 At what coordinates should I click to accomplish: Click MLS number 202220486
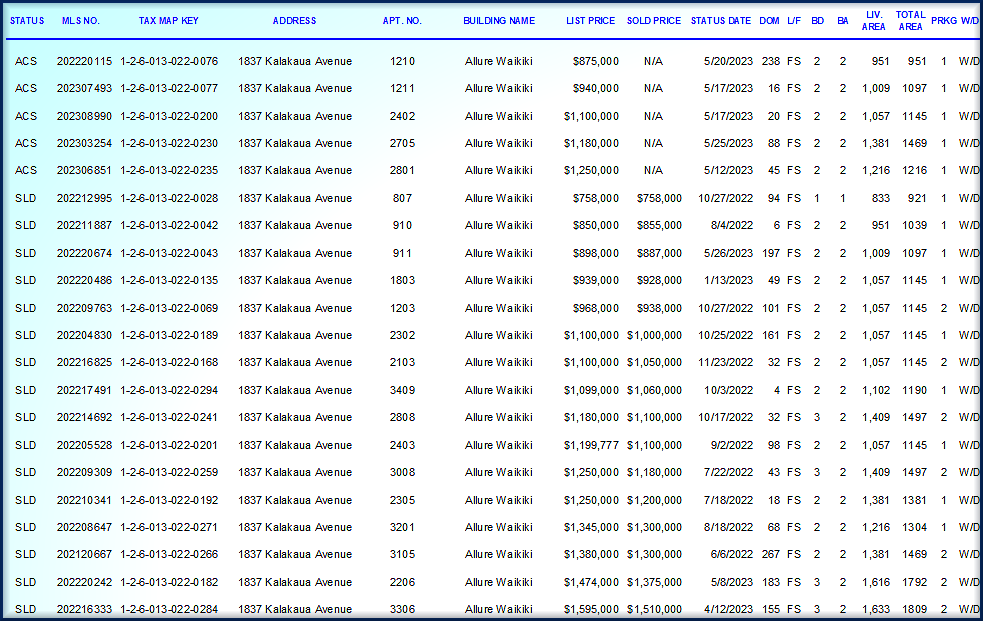84,281
